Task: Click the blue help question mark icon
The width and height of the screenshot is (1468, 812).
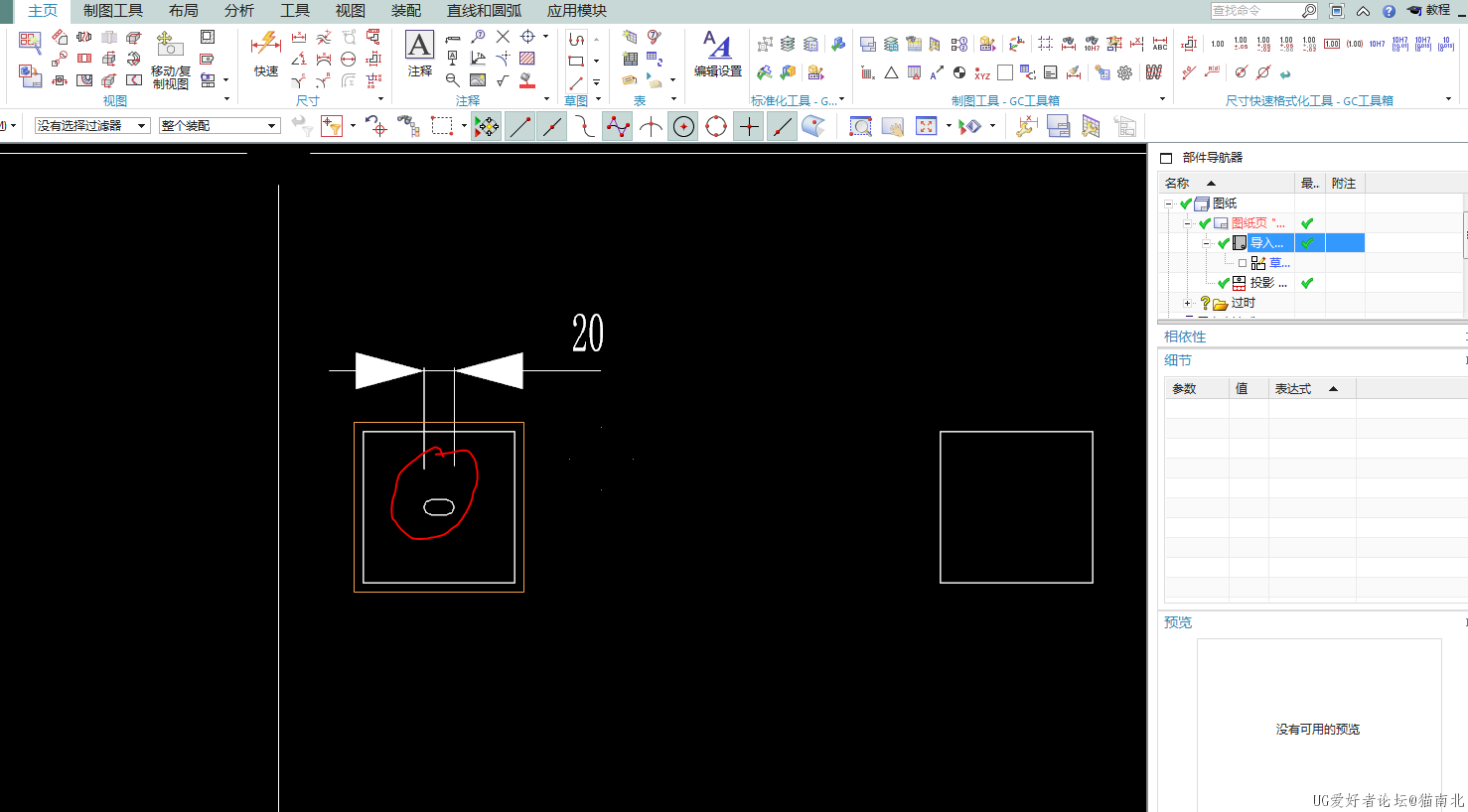Action: pos(1389,11)
